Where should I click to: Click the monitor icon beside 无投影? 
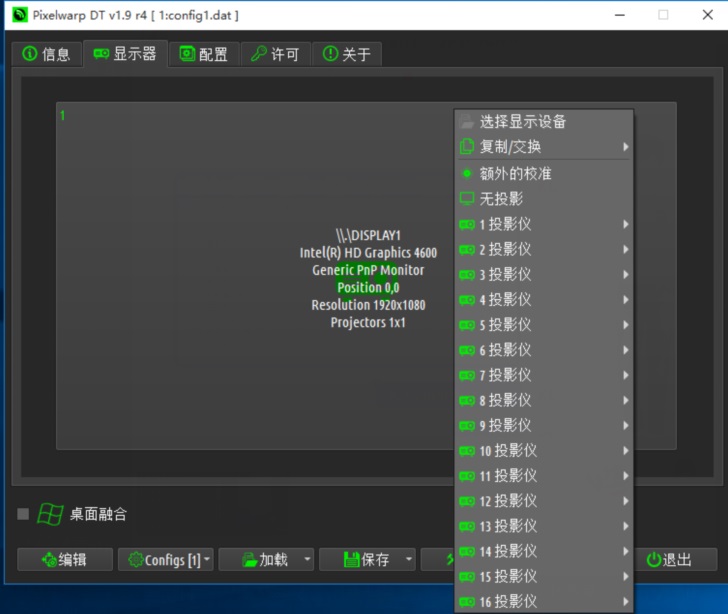467,199
